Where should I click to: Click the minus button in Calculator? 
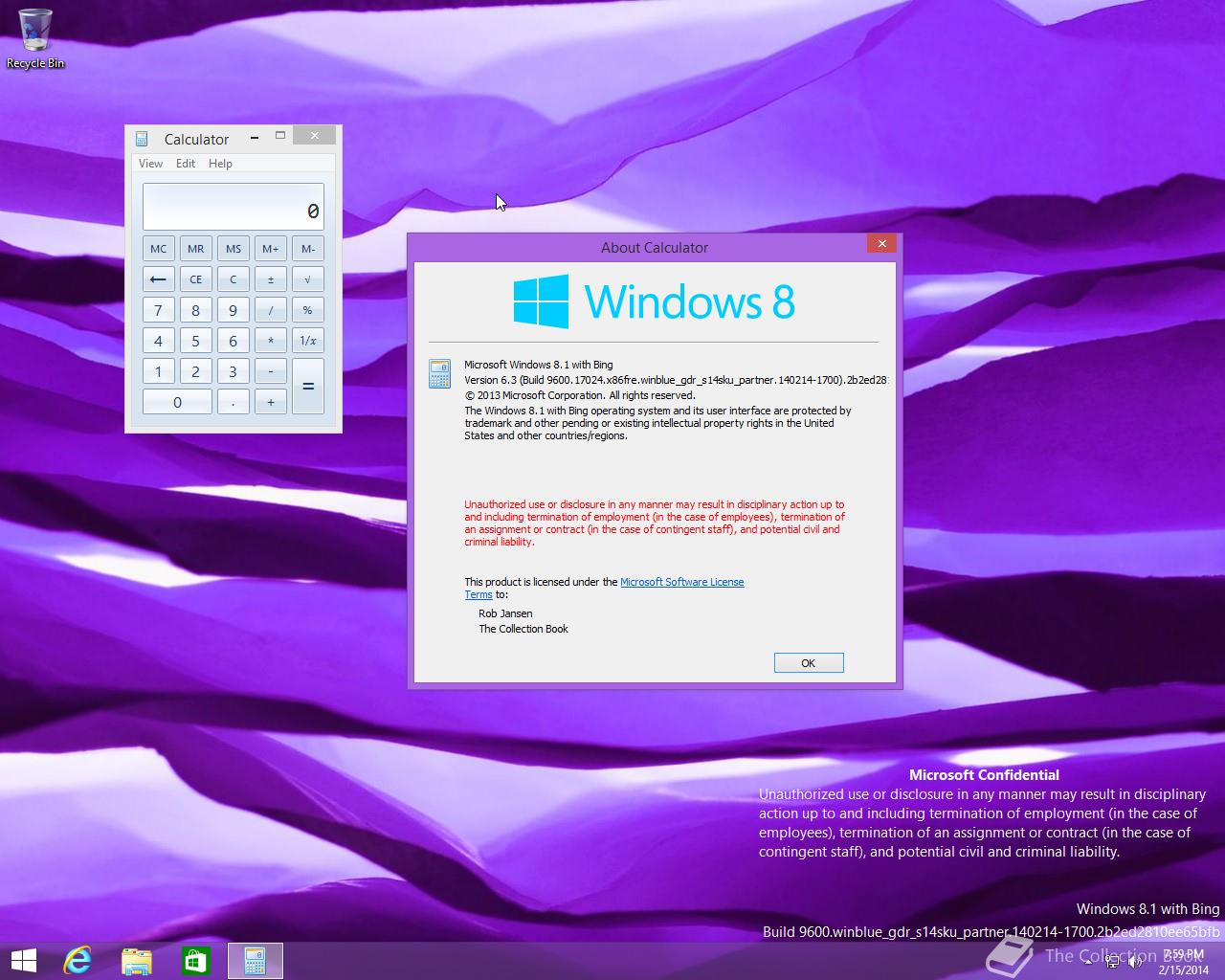(271, 371)
